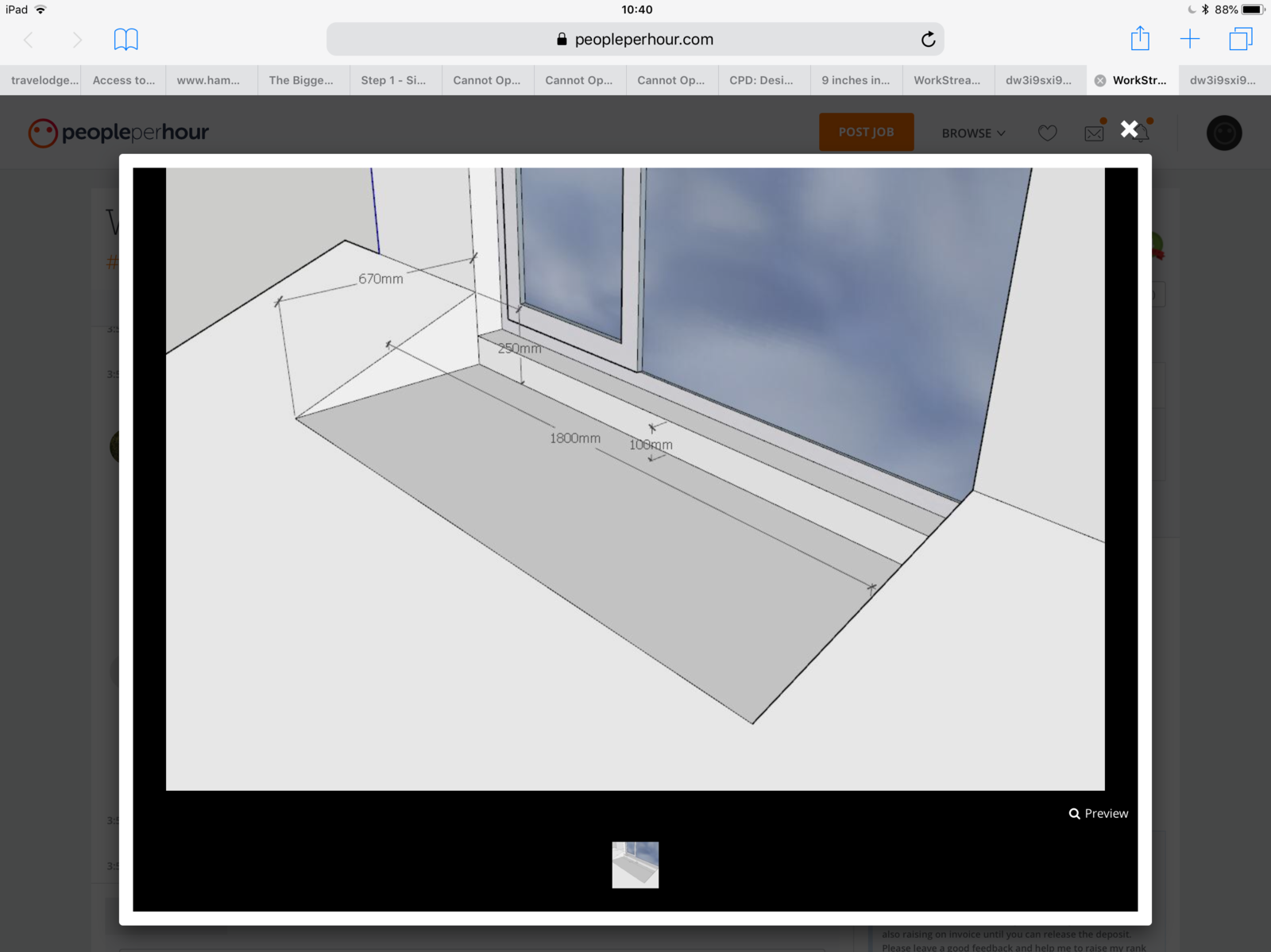The image size is (1271, 952).
Task: Reload the page with refresh icon
Action: [x=928, y=40]
